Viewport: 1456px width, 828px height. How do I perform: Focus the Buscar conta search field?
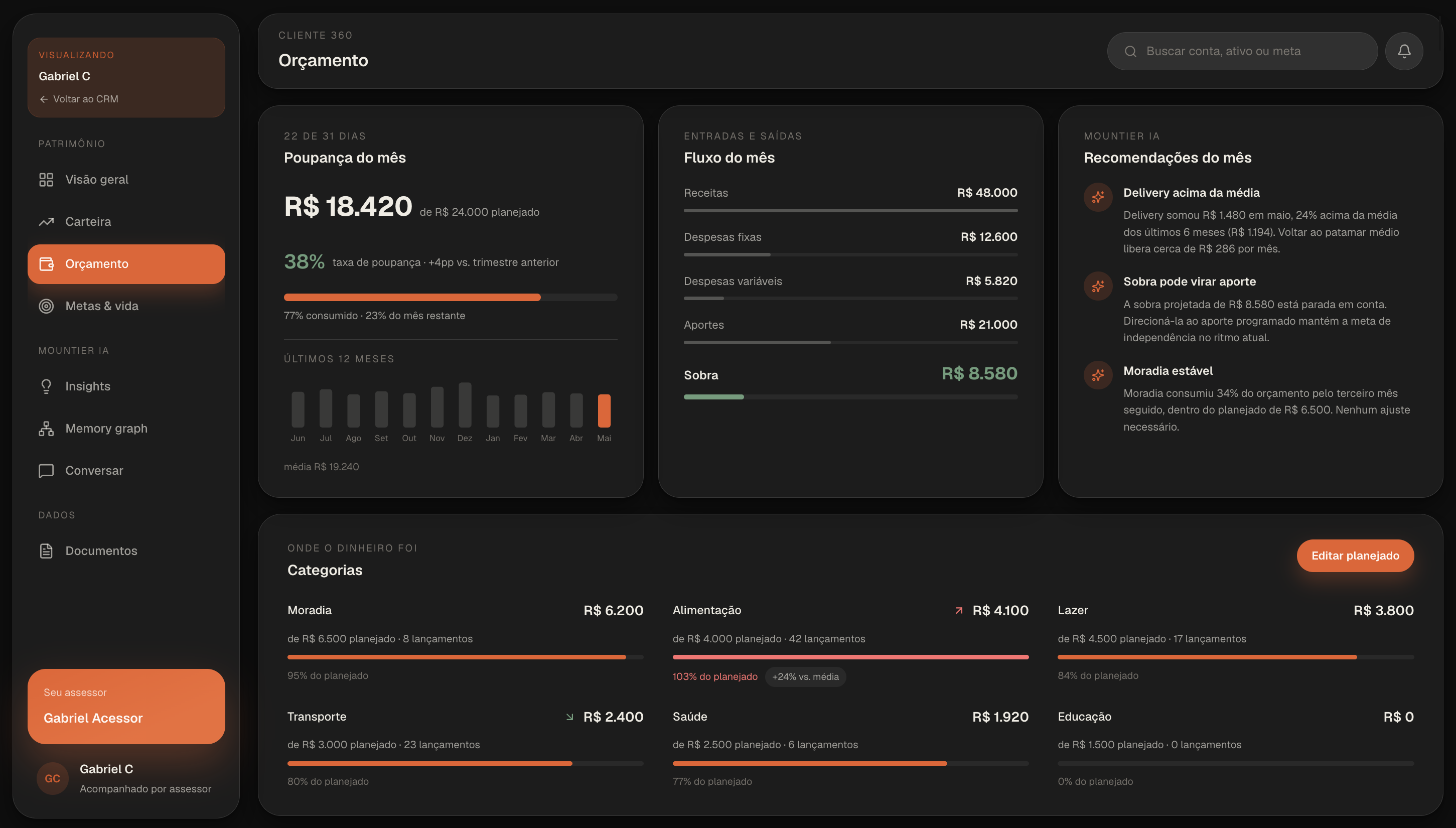coord(1242,51)
